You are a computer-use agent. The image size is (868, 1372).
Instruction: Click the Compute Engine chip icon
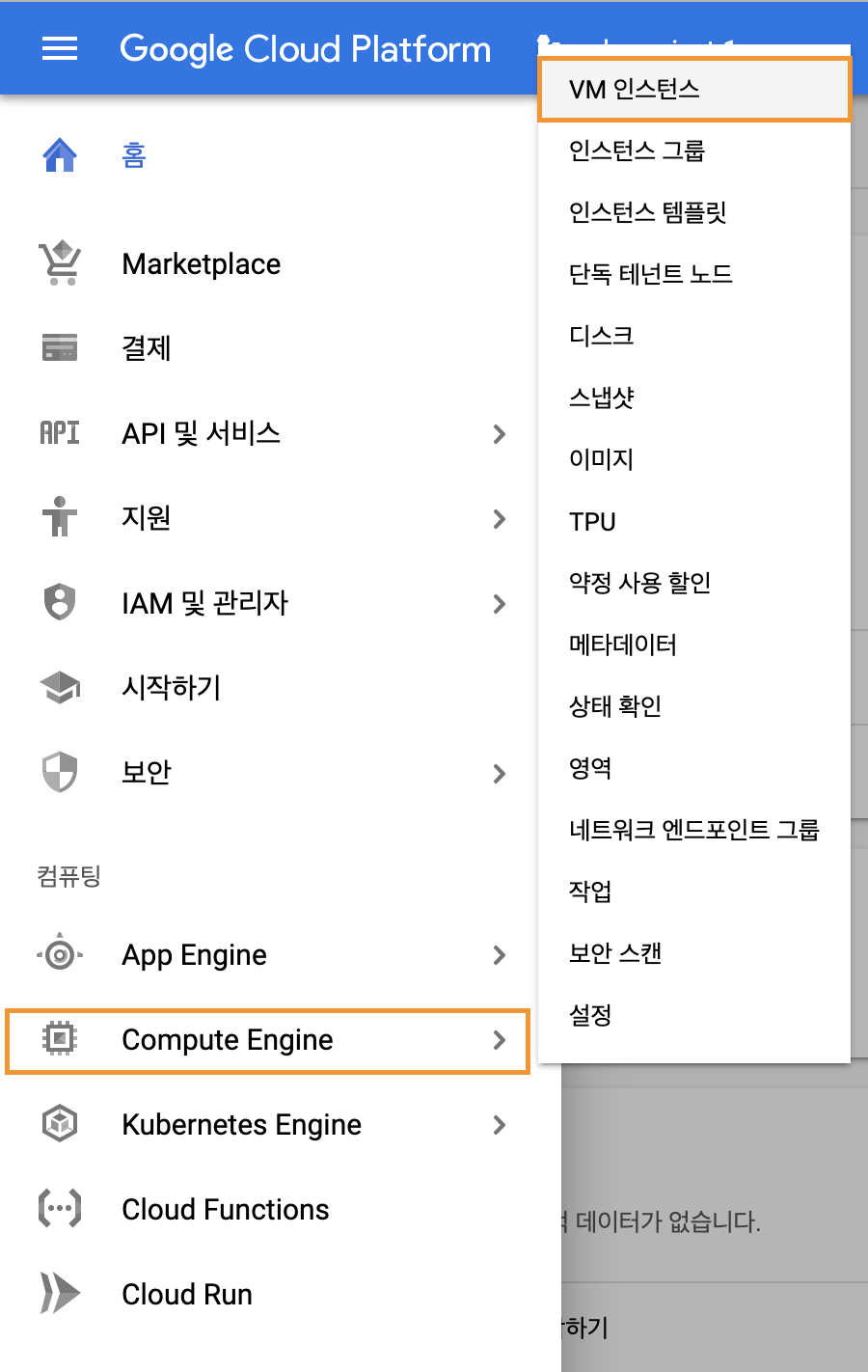coord(60,1038)
